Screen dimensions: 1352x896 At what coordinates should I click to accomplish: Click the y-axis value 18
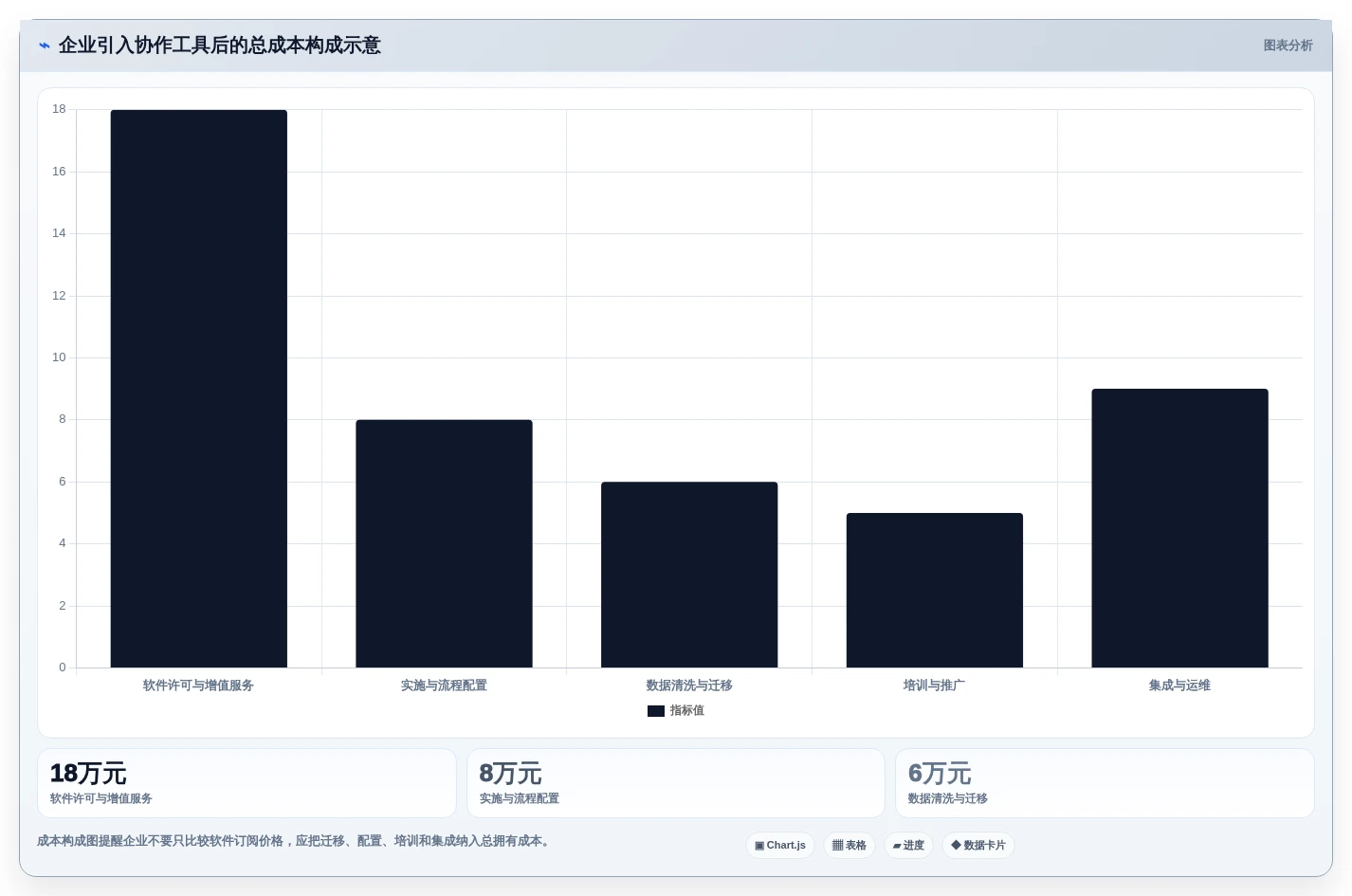pos(59,109)
